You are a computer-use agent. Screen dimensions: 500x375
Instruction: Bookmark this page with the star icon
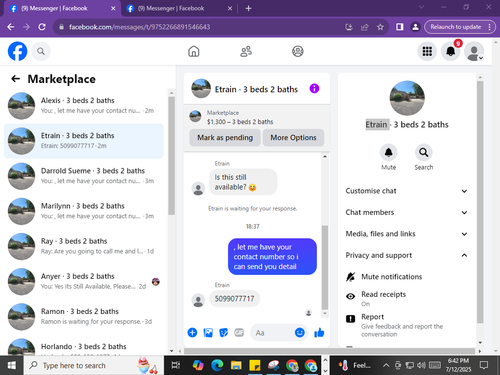point(380,27)
